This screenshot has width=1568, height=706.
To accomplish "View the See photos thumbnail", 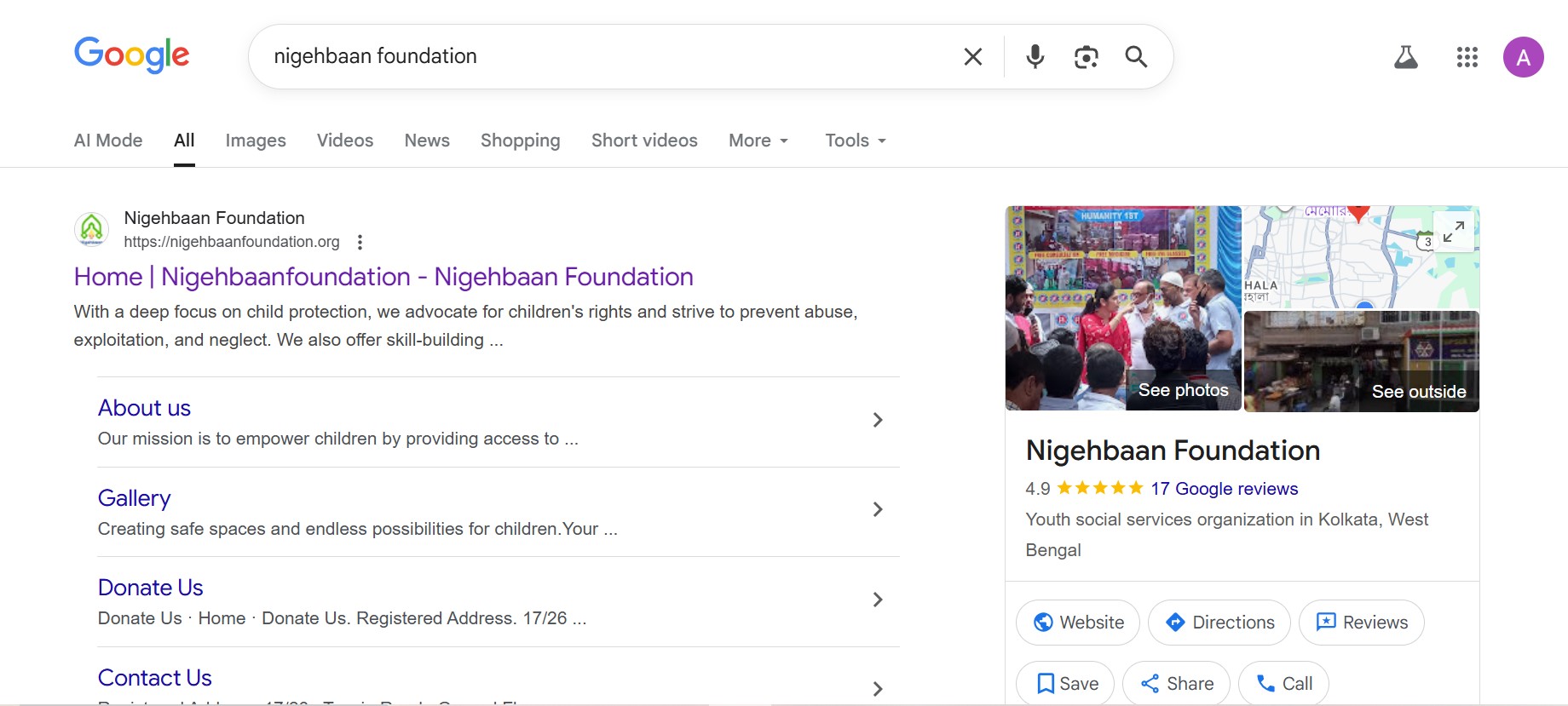I will 1123,308.
